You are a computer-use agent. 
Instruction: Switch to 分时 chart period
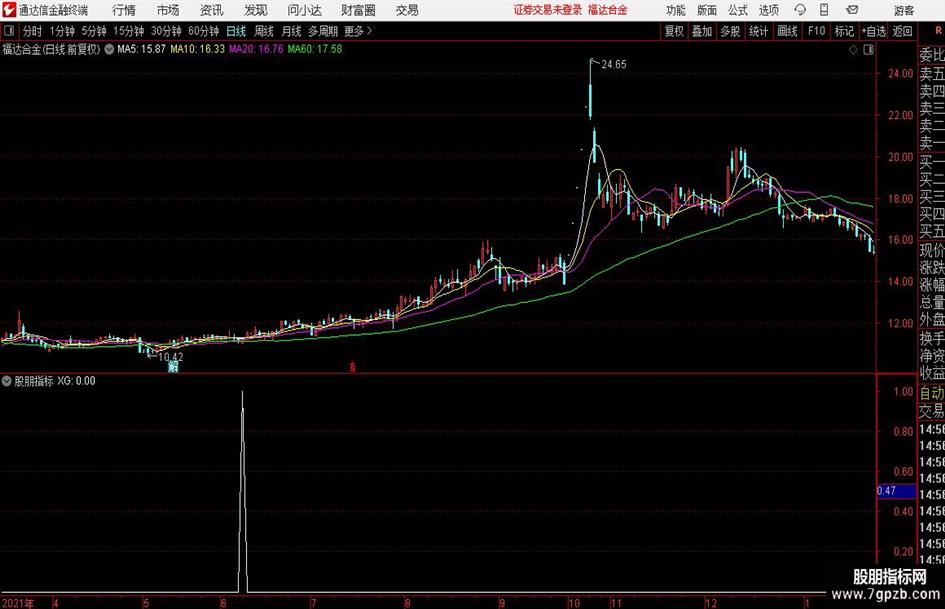click(x=33, y=31)
